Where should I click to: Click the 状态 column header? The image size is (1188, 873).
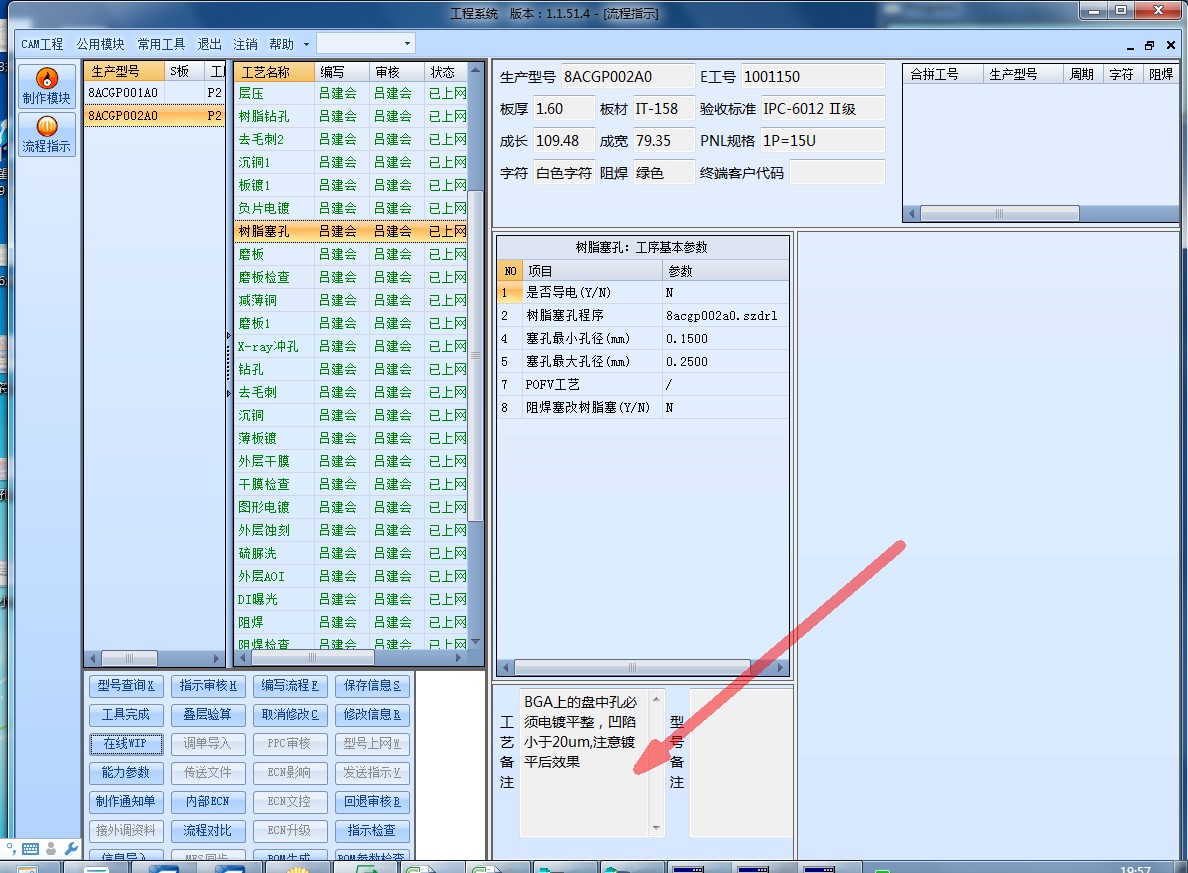click(446, 72)
